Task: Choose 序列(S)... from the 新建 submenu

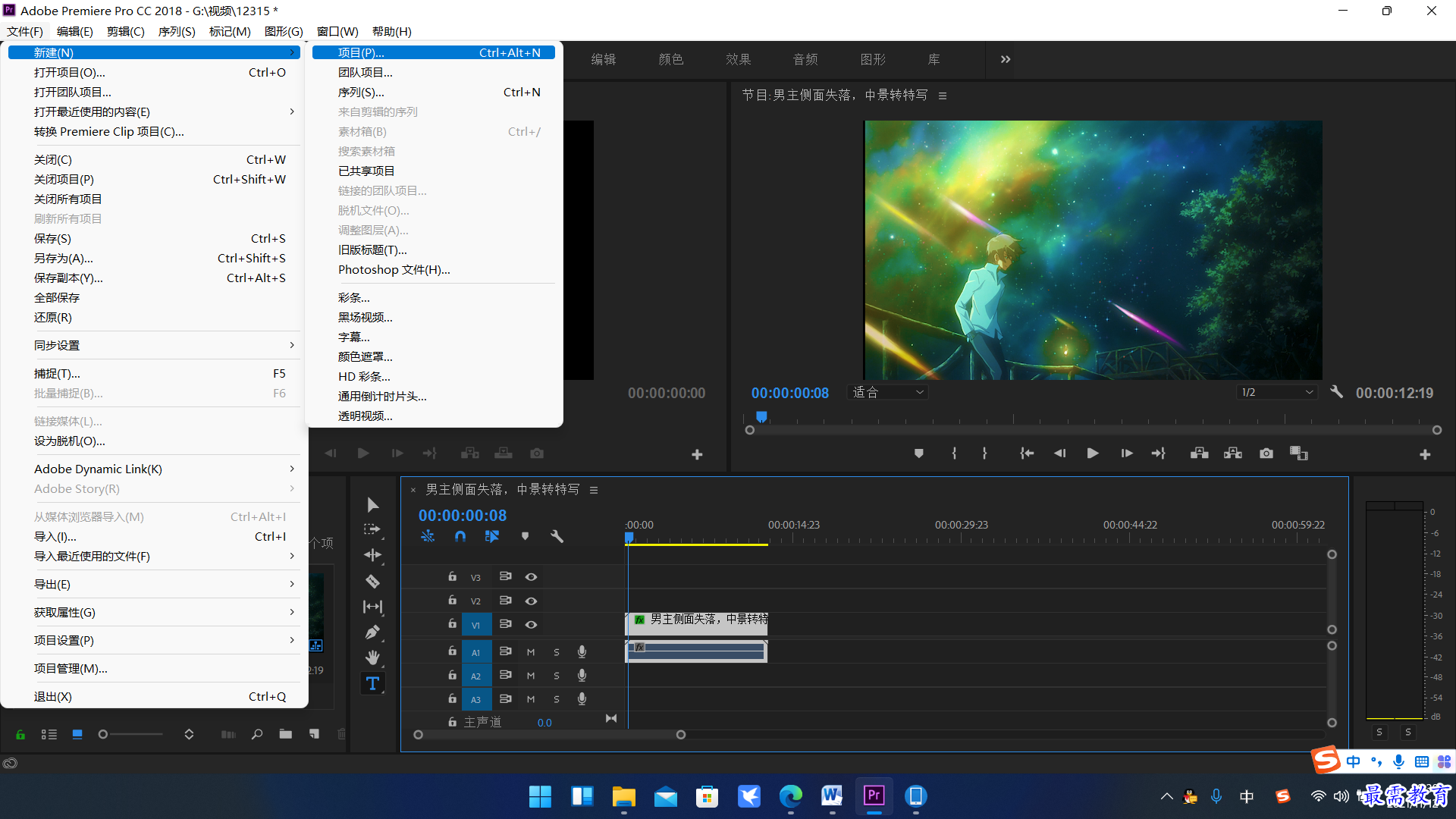Action: point(434,92)
